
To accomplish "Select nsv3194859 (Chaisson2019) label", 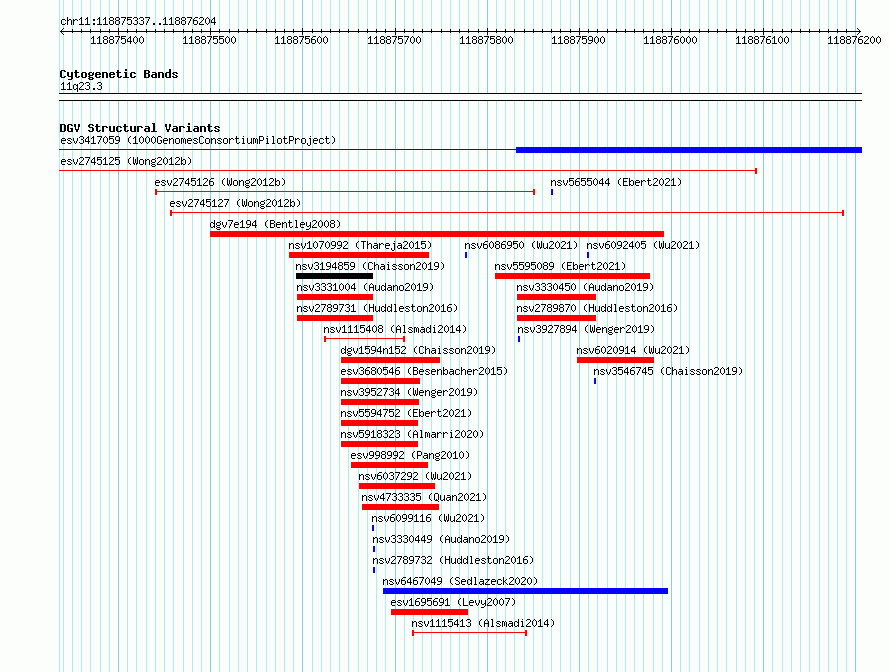I will [370, 266].
